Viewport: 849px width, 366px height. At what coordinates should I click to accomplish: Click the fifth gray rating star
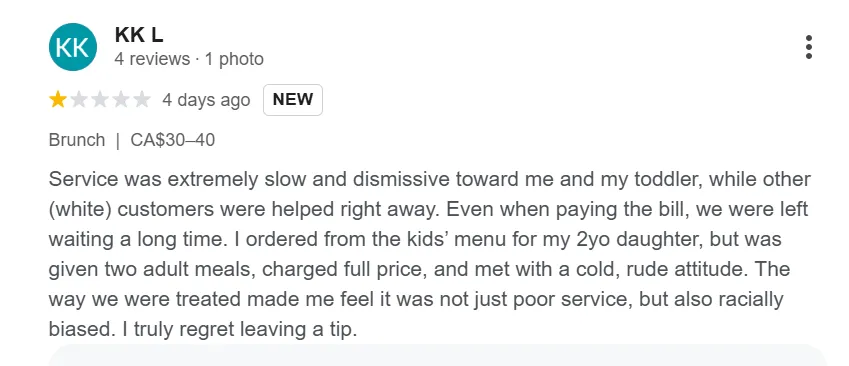click(x=141, y=100)
